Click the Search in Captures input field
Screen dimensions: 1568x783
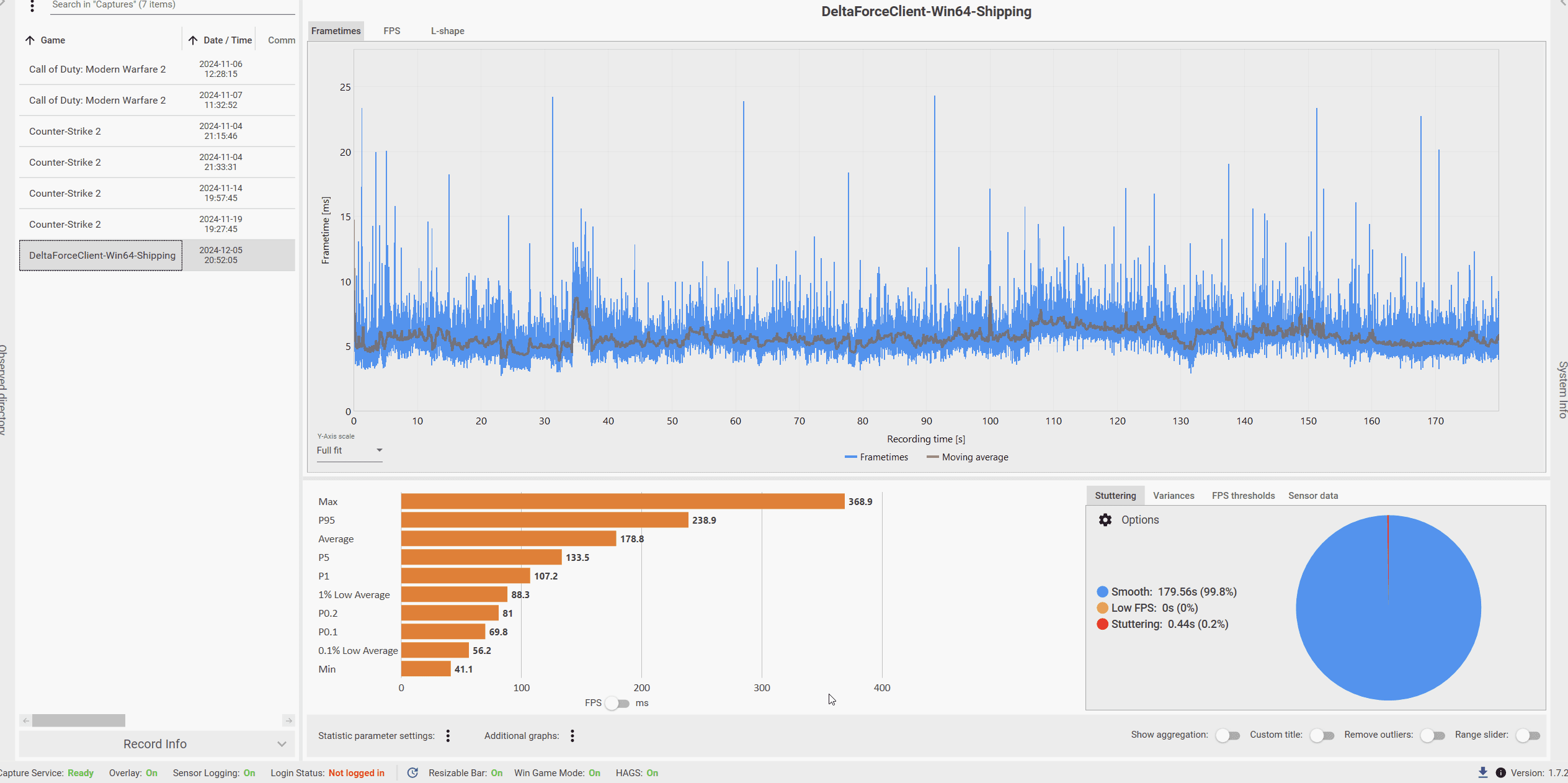pyautogui.click(x=173, y=6)
